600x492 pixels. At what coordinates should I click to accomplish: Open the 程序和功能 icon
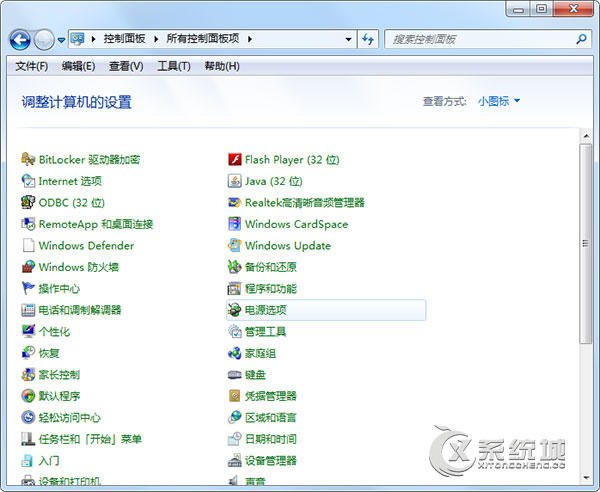click(235, 288)
